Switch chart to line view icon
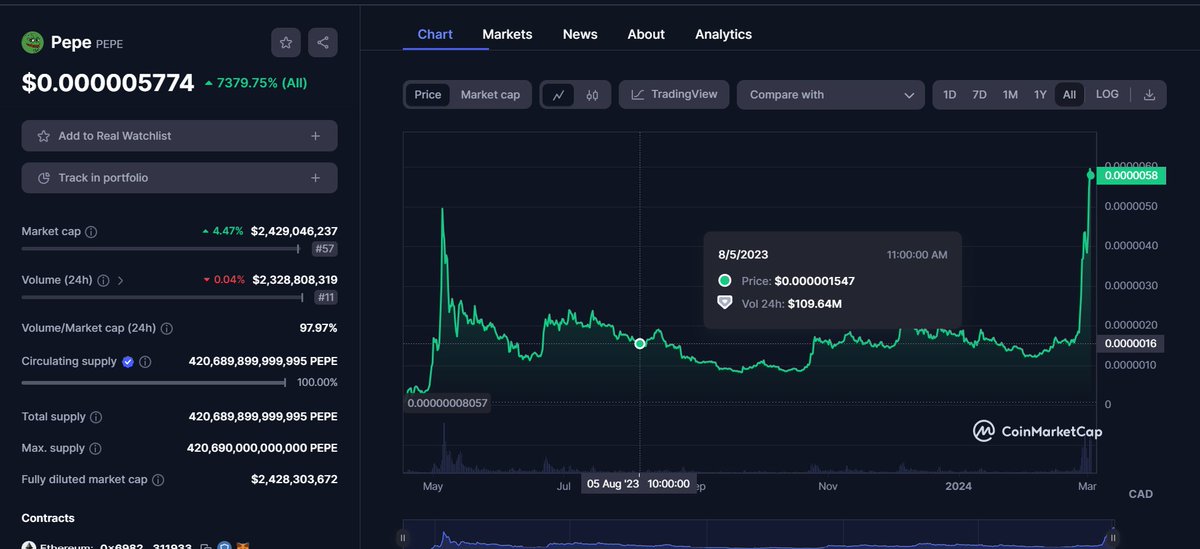1200x549 pixels. [x=558, y=95]
